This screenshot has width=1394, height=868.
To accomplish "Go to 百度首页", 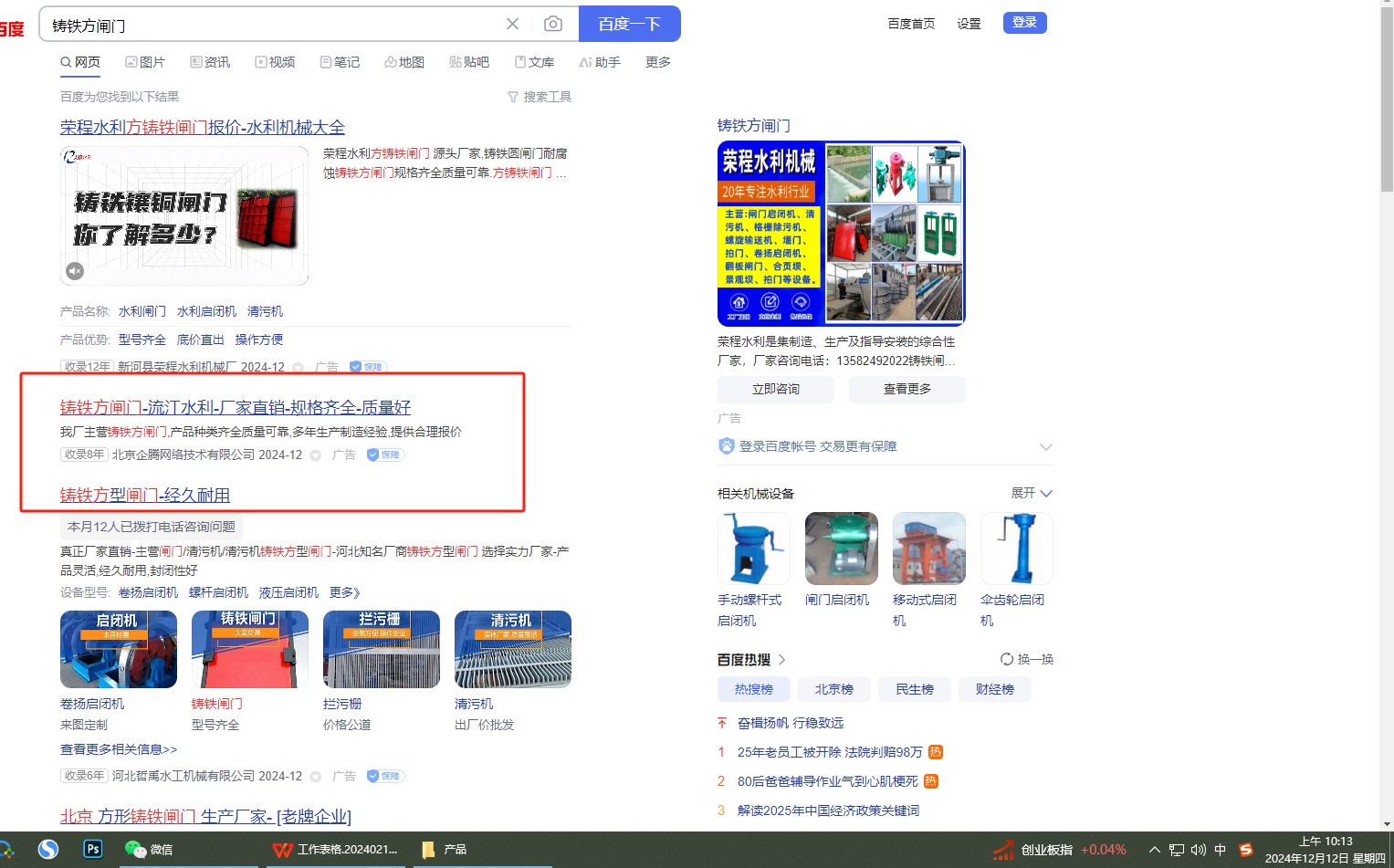I will (x=911, y=24).
